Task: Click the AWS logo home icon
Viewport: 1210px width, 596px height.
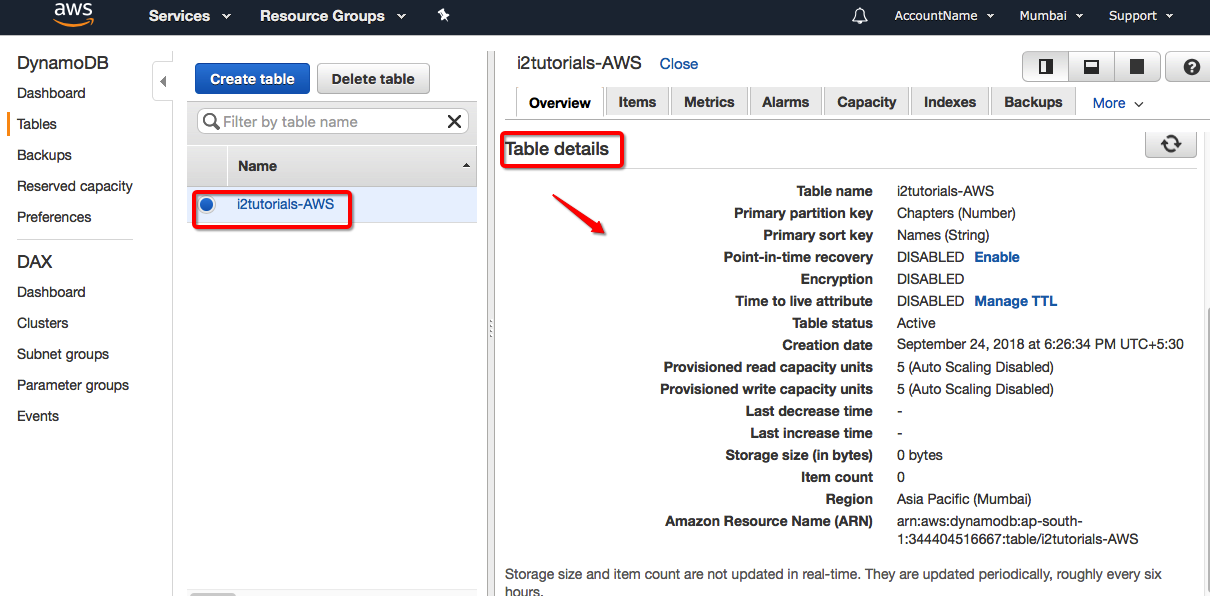Action: (73, 15)
